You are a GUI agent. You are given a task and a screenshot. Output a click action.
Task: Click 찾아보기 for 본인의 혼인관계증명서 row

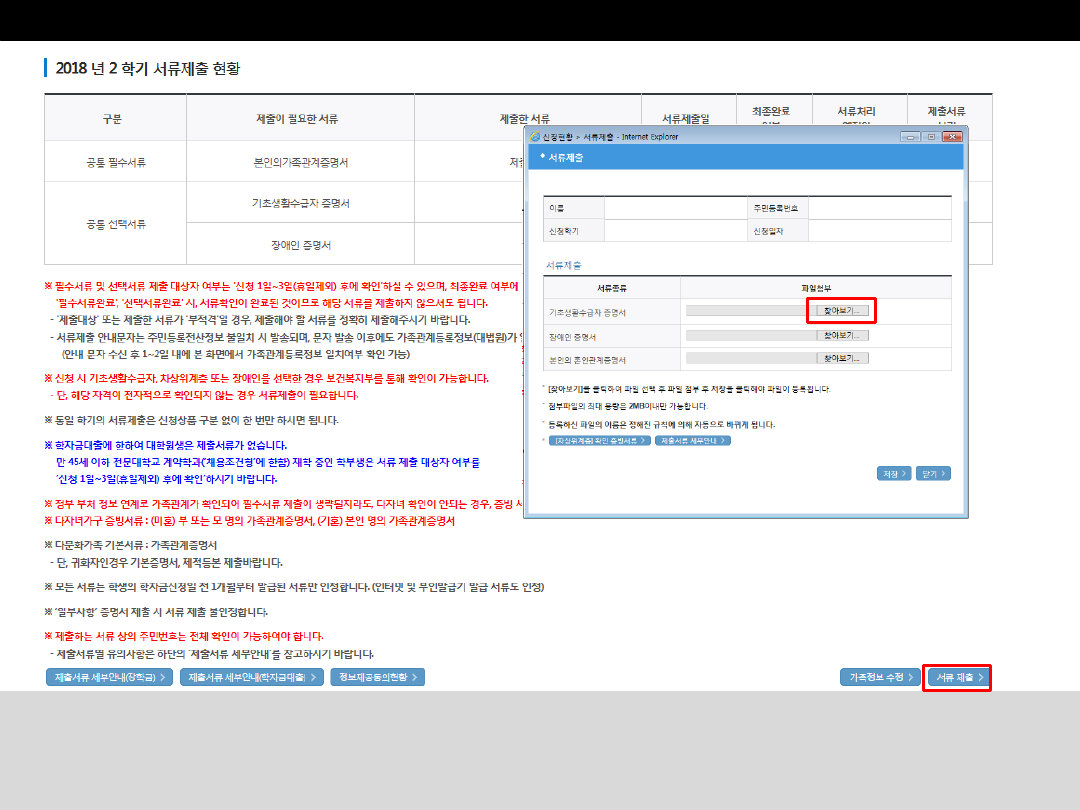(842, 358)
